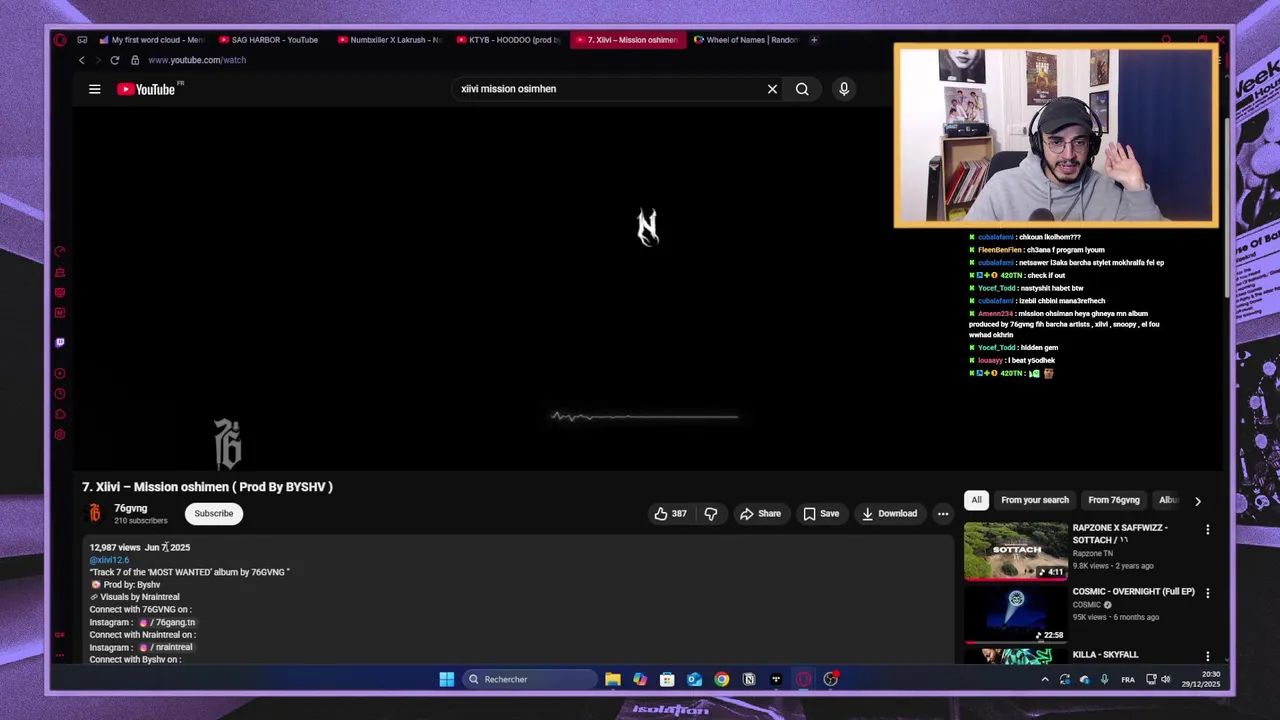Run search with the magnifier button

(x=802, y=89)
